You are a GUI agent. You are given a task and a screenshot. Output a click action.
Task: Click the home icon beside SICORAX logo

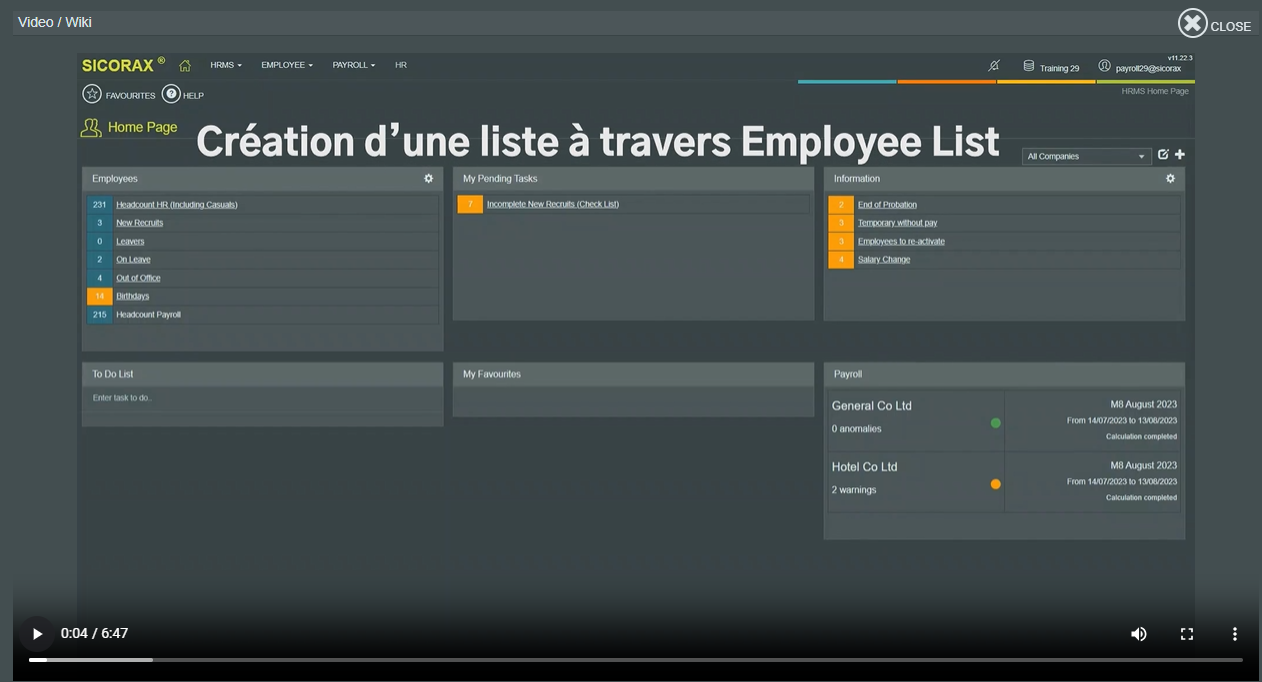[185, 66]
